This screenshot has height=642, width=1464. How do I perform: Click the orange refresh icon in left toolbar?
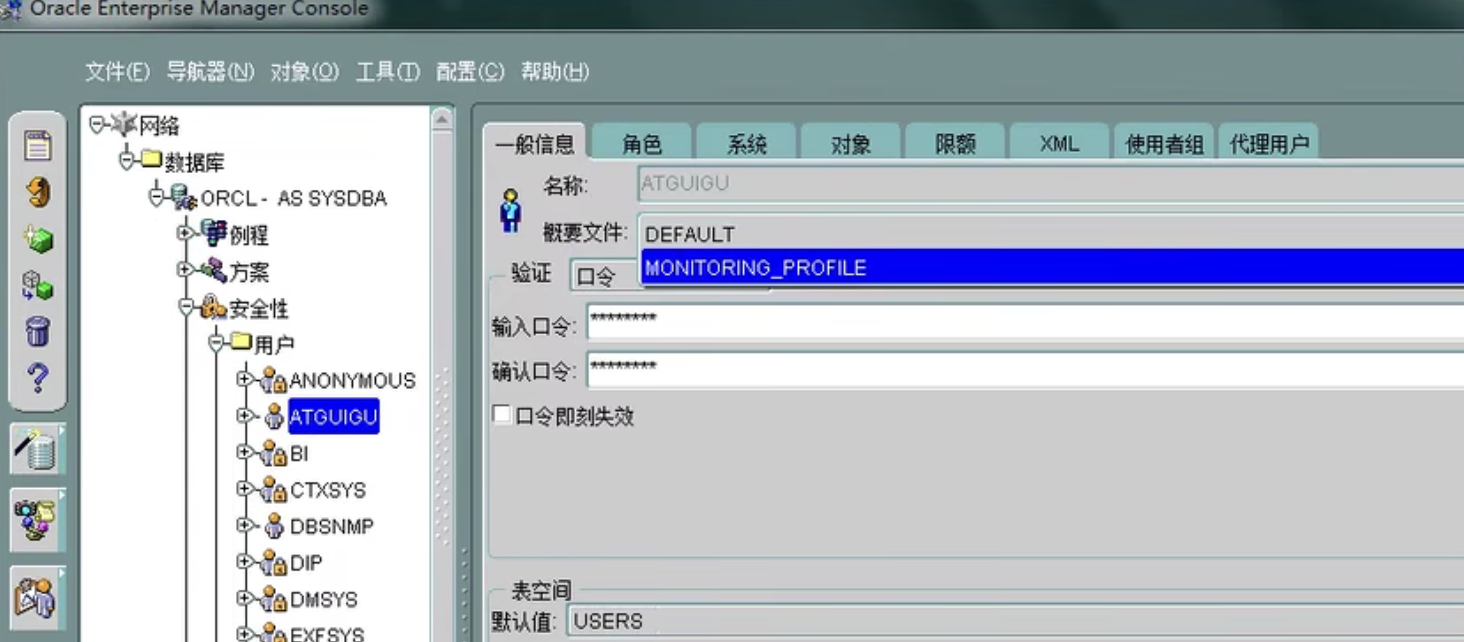click(38, 192)
